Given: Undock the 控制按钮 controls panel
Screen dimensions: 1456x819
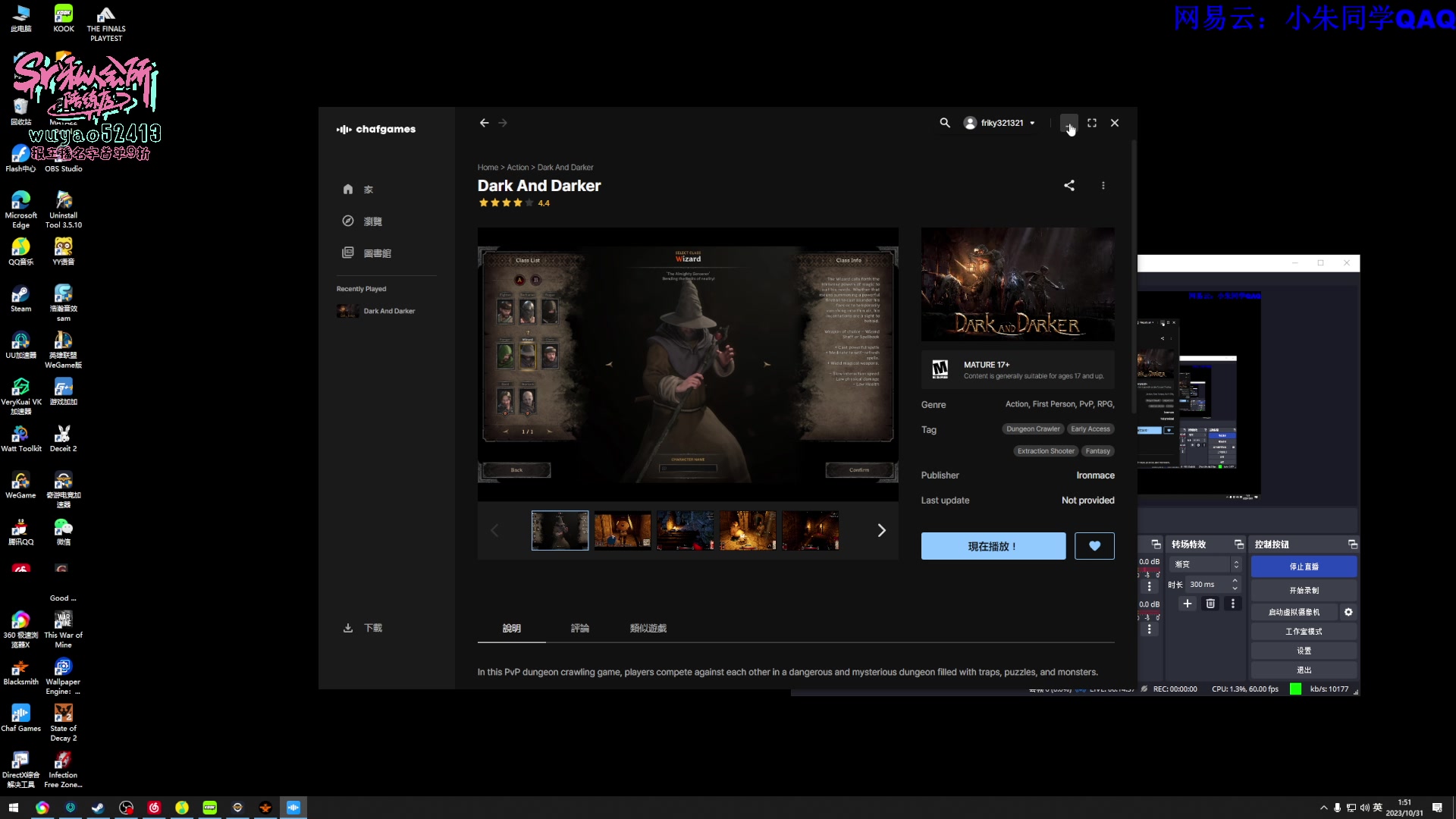Looking at the screenshot, I should [1352, 544].
